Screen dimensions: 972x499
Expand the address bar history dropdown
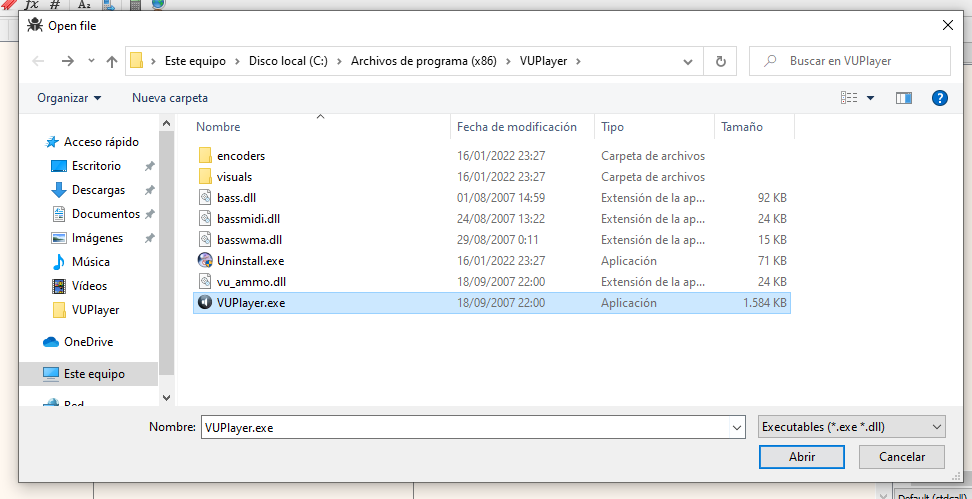[x=687, y=61]
